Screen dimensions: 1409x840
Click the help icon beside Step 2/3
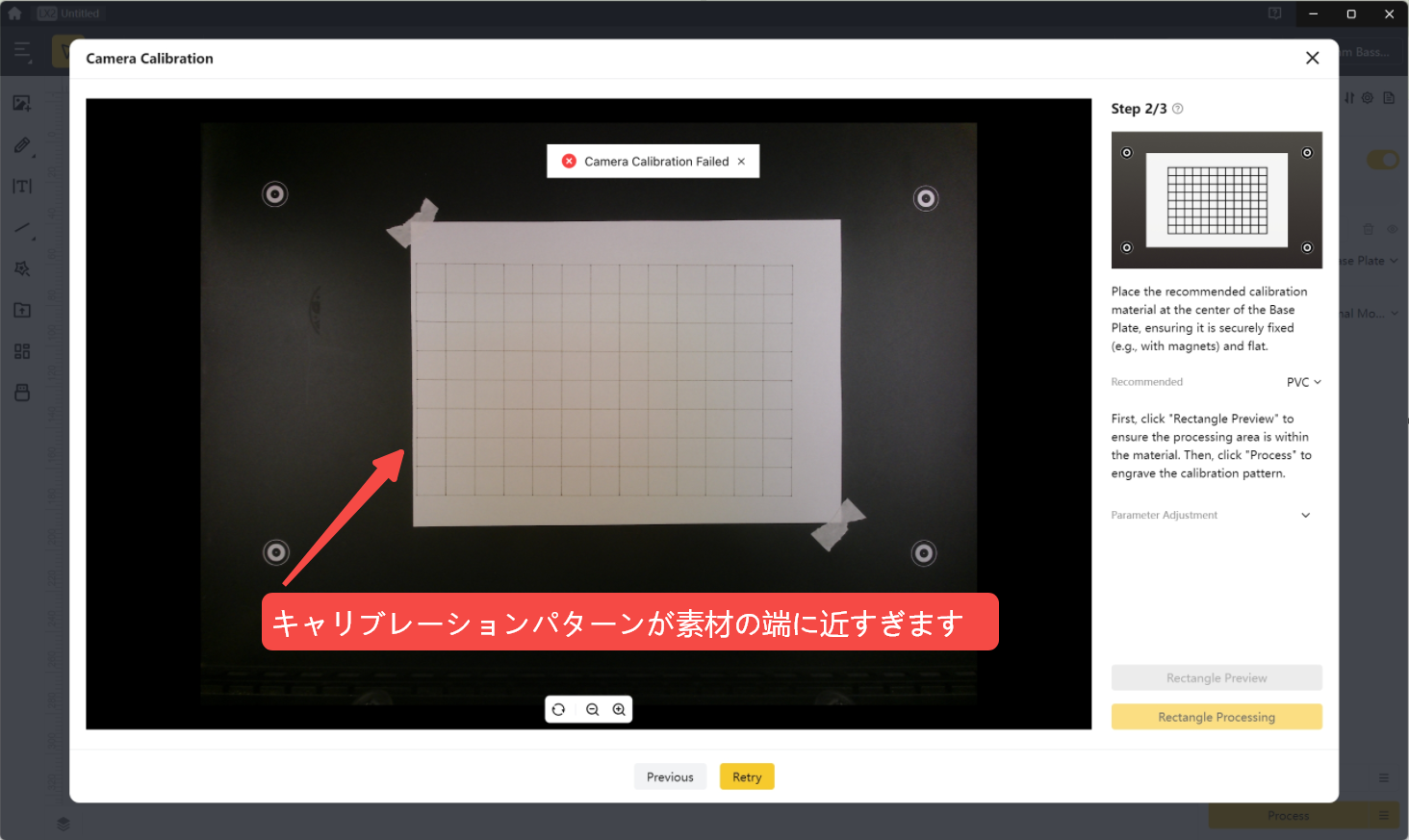point(1178,109)
